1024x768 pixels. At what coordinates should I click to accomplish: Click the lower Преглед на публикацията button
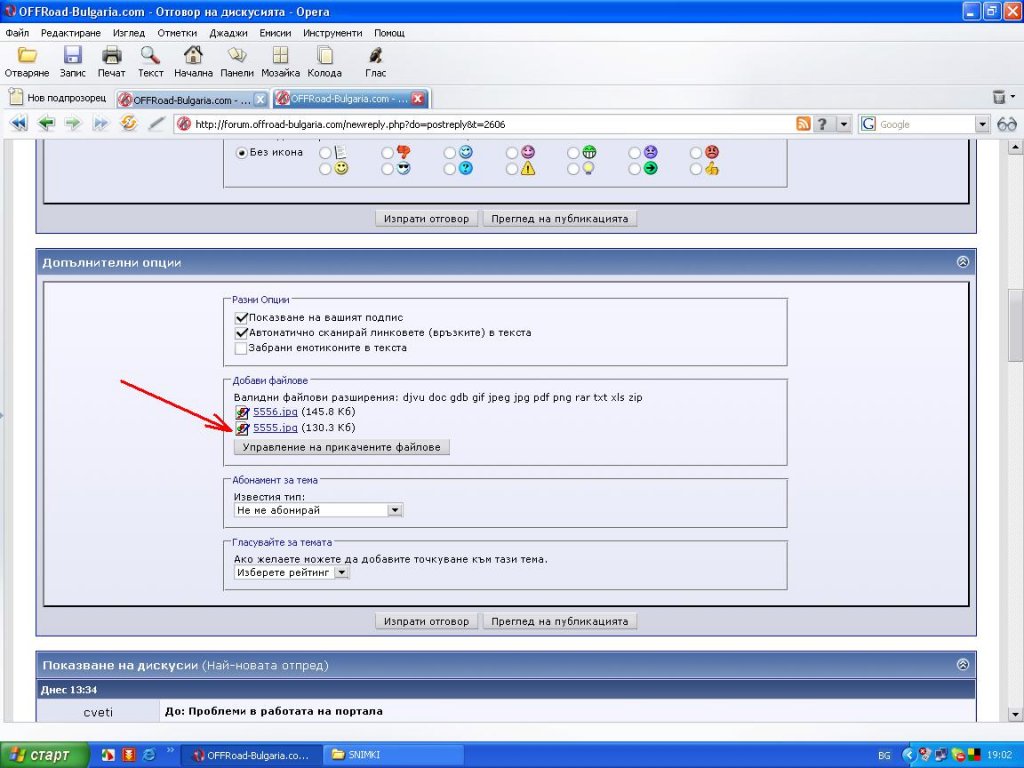coord(560,622)
